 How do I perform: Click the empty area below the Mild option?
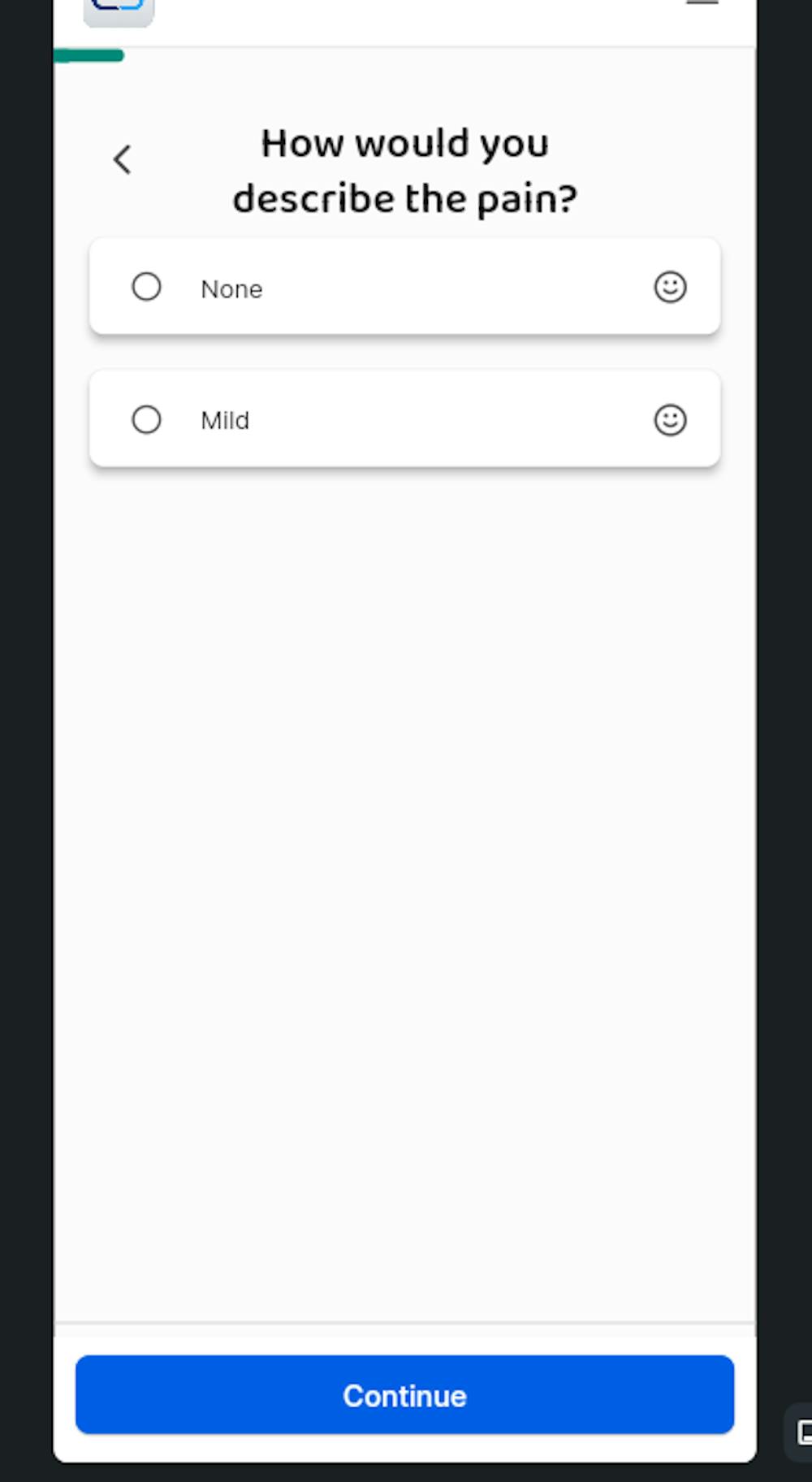point(404,894)
